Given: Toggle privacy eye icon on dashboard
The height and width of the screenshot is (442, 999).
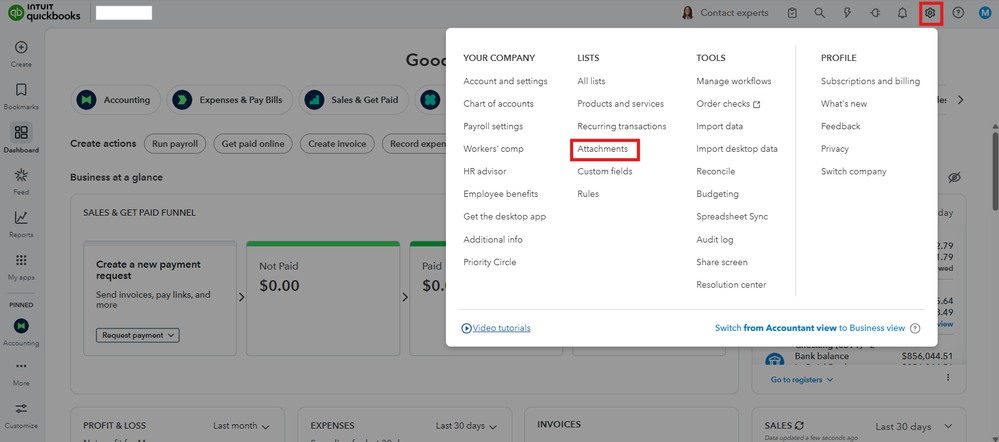Looking at the screenshot, I should (954, 177).
